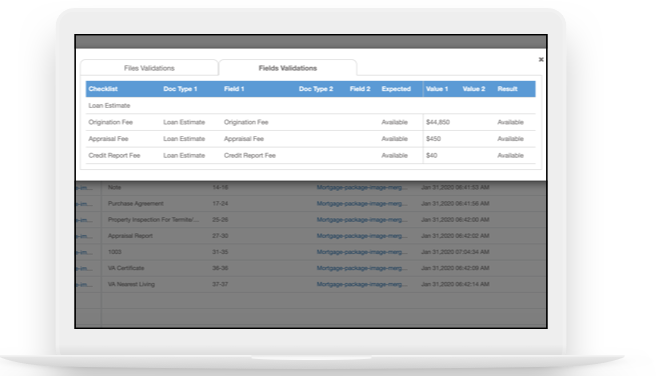Select the Loan Estimate group row
The height and width of the screenshot is (376, 656).
[x=310, y=105]
